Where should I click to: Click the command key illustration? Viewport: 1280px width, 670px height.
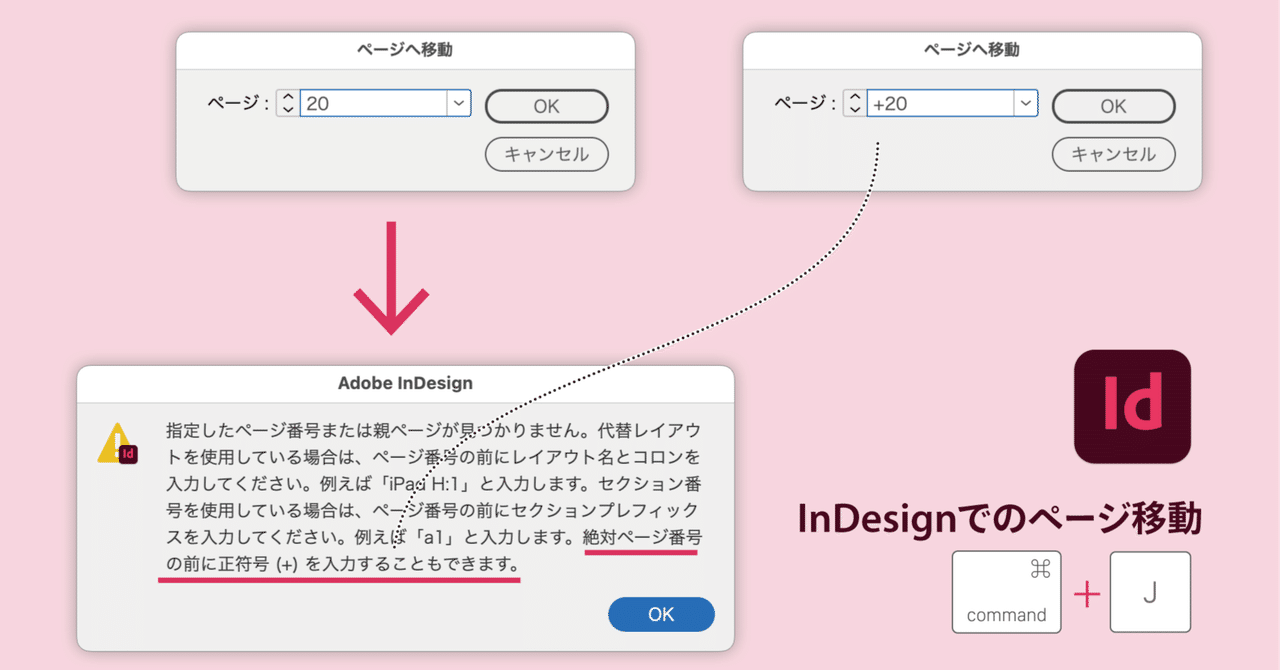[x=1006, y=591]
